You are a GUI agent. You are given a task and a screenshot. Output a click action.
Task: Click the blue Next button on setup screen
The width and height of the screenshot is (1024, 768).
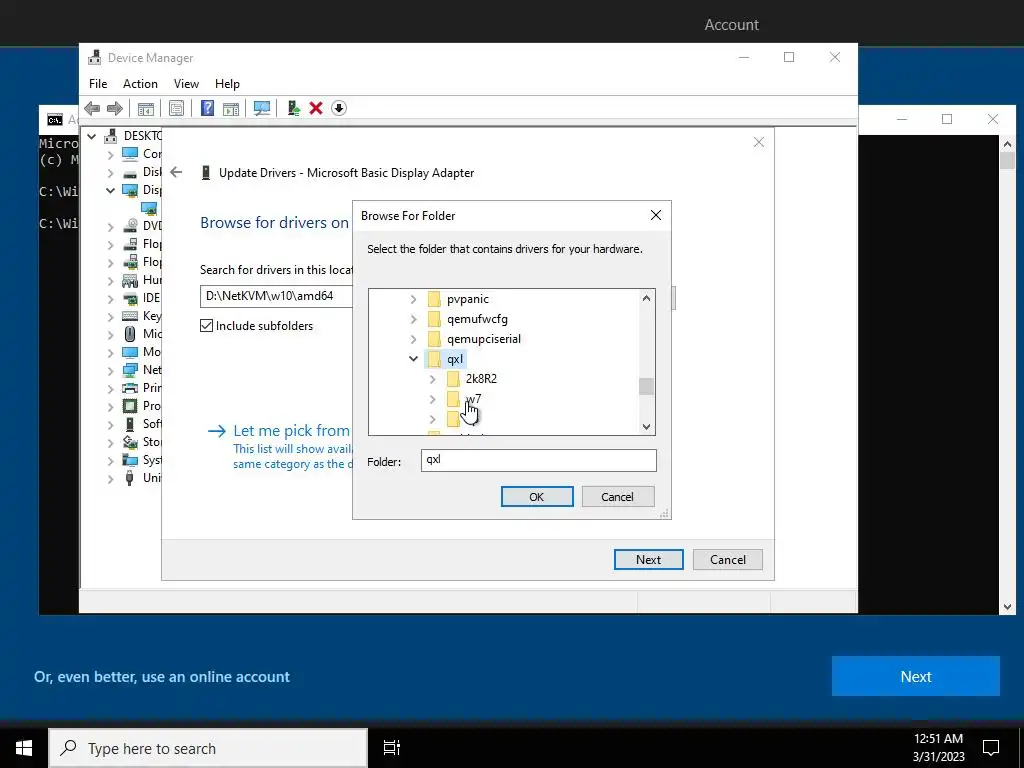coord(916,677)
